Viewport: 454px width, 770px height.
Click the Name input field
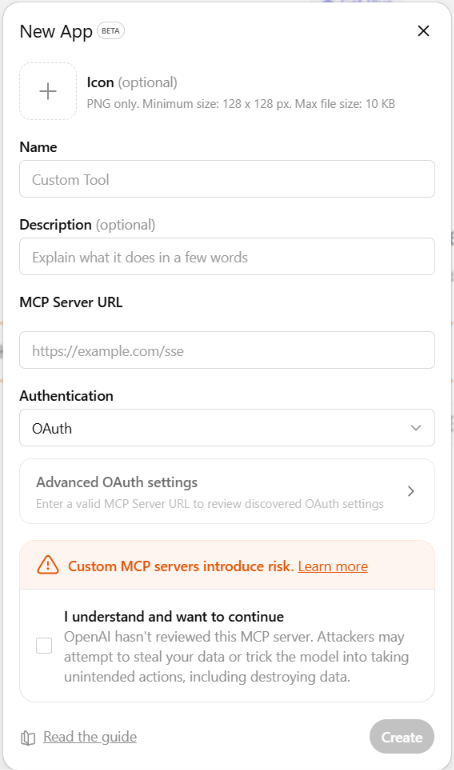pyautogui.click(x=227, y=179)
